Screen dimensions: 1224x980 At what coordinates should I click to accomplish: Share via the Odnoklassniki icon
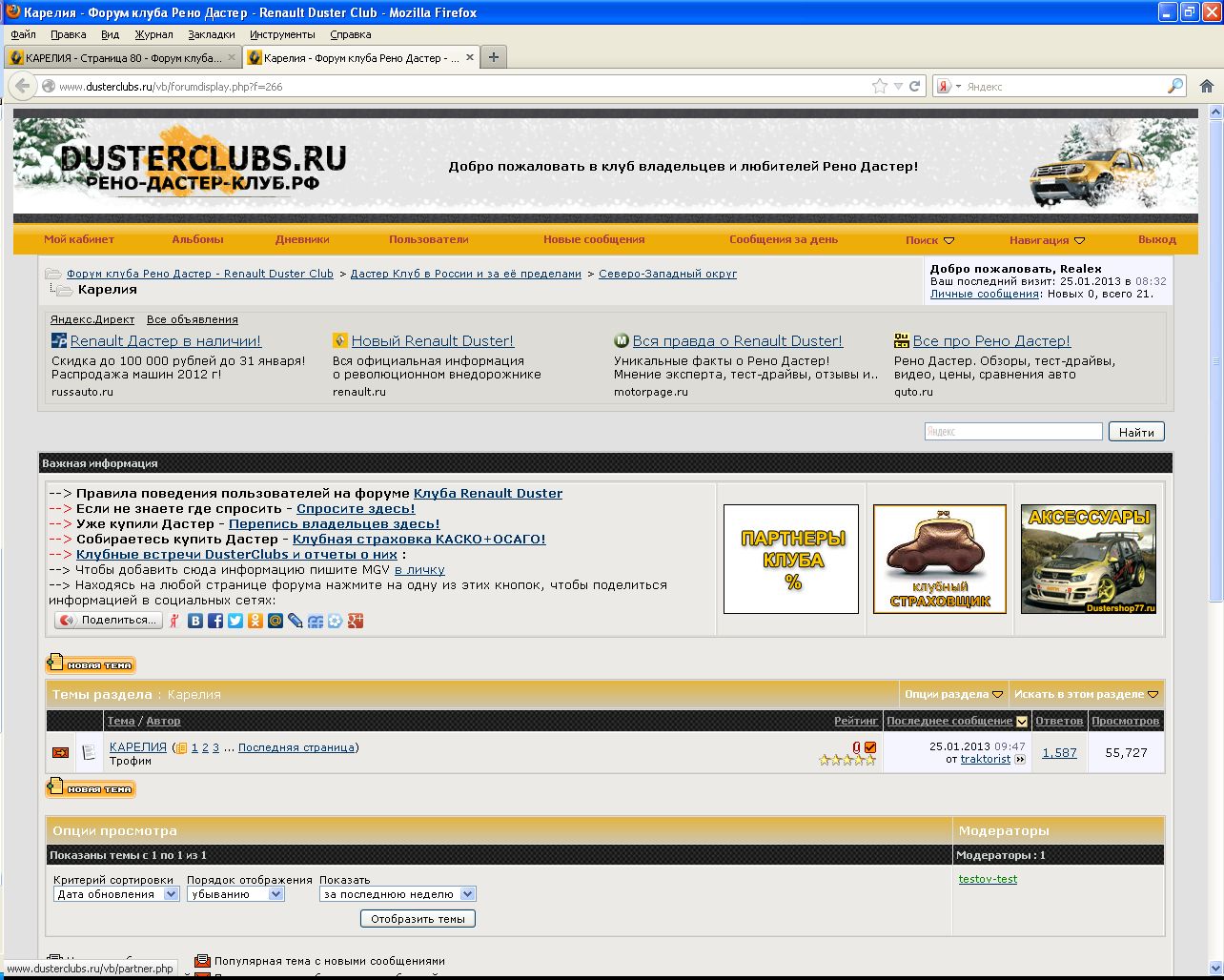coord(255,621)
